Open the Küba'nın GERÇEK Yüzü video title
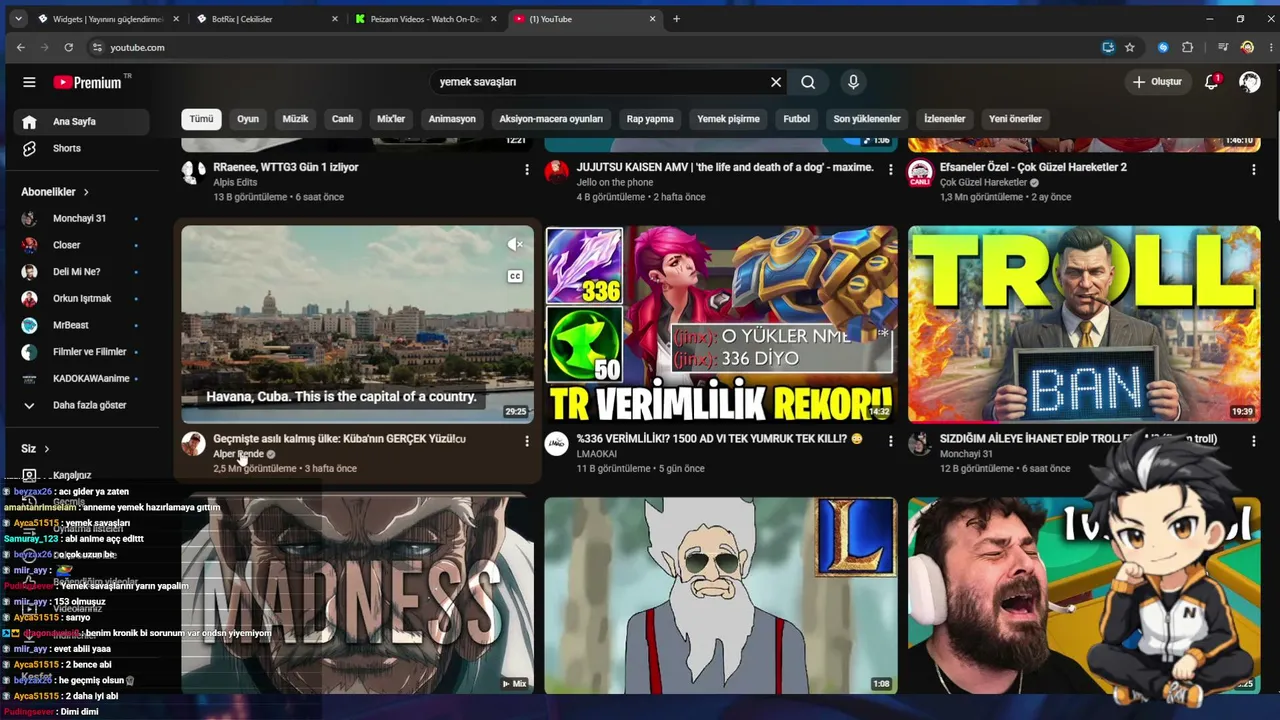This screenshot has width=1280, height=720. [339, 439]
